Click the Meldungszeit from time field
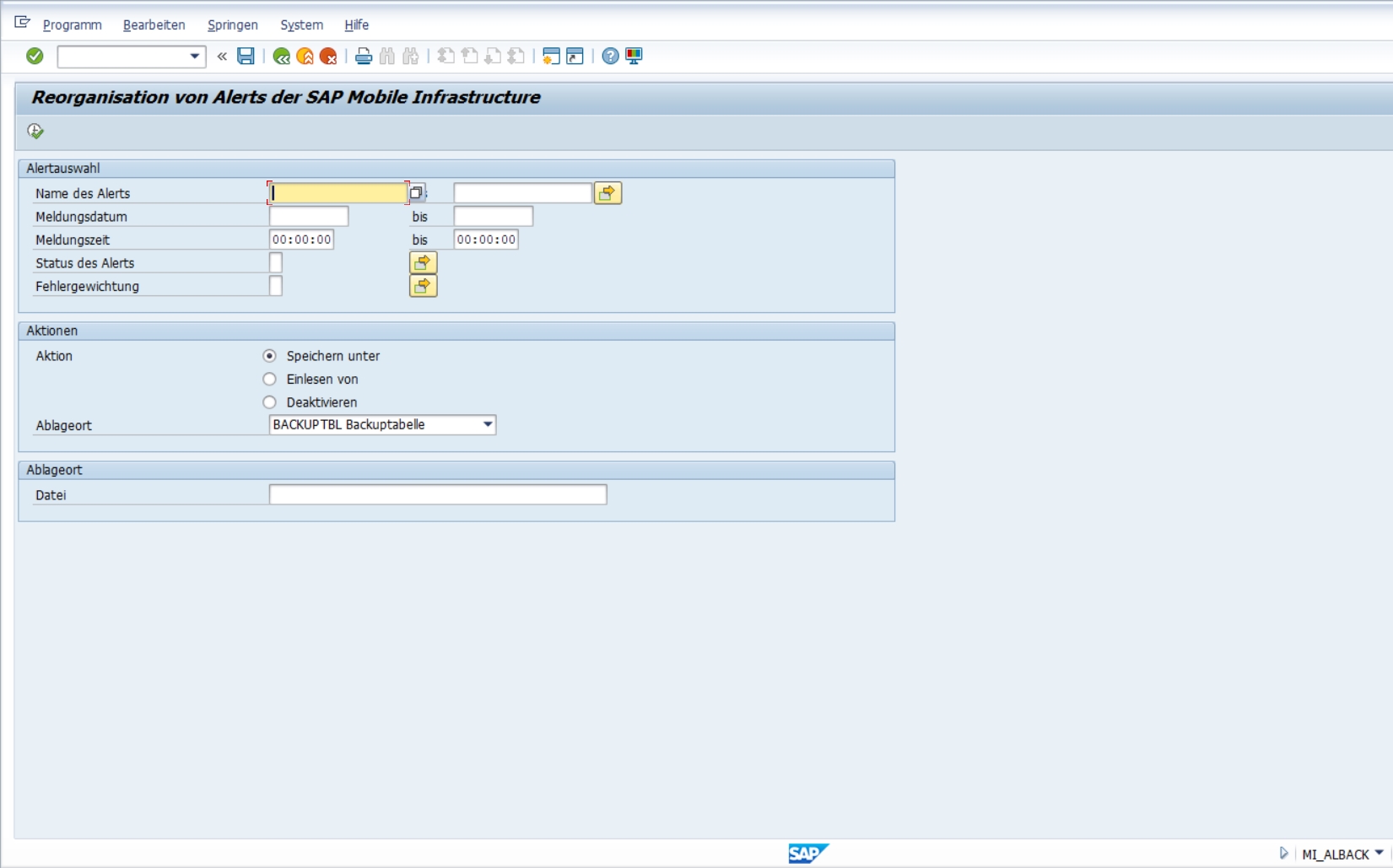 301,240
